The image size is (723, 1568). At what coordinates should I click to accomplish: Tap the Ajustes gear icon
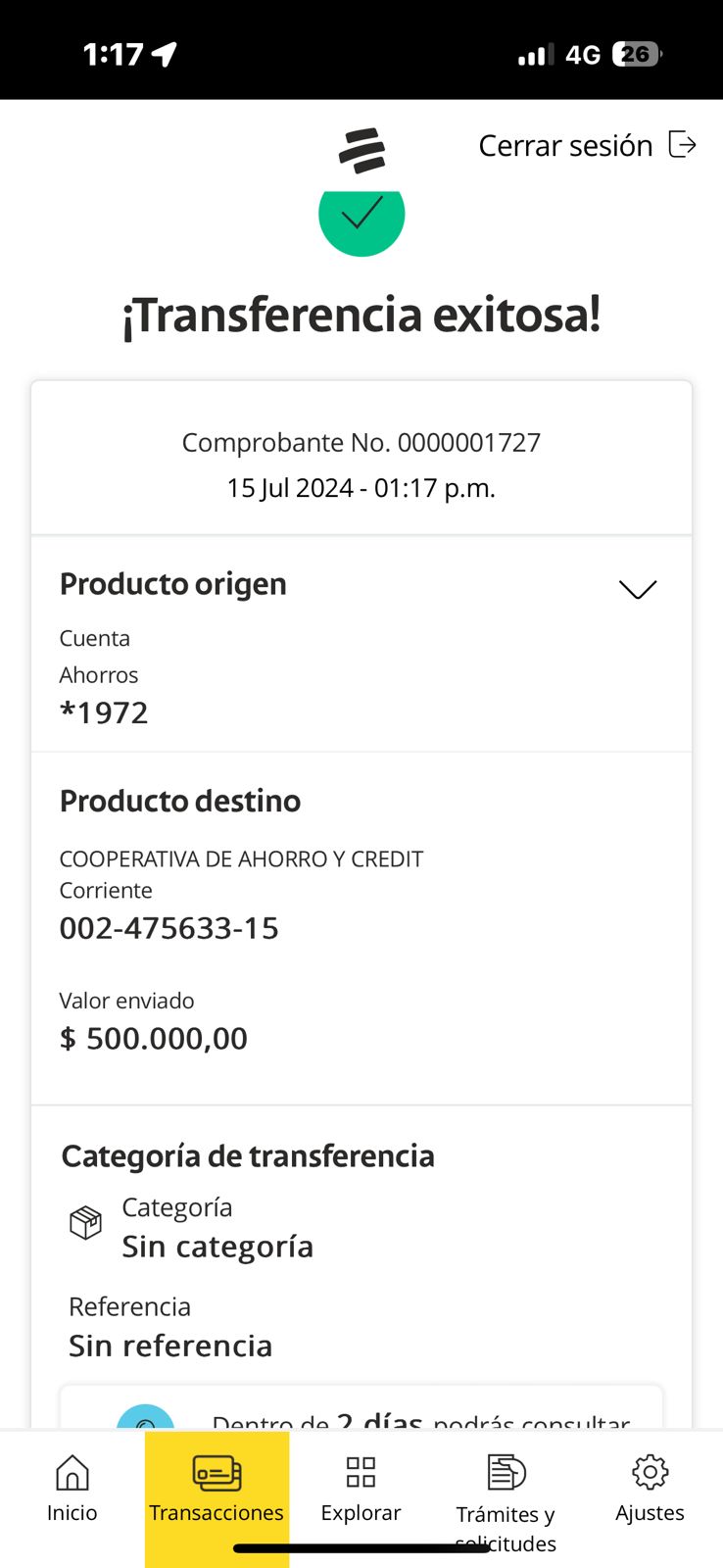(x=650, y=1472)
